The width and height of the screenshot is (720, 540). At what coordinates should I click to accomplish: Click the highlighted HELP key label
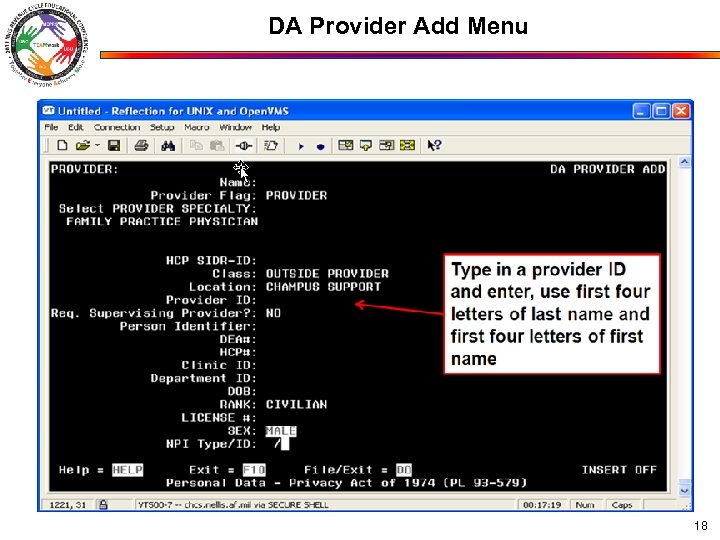(128, 470)
